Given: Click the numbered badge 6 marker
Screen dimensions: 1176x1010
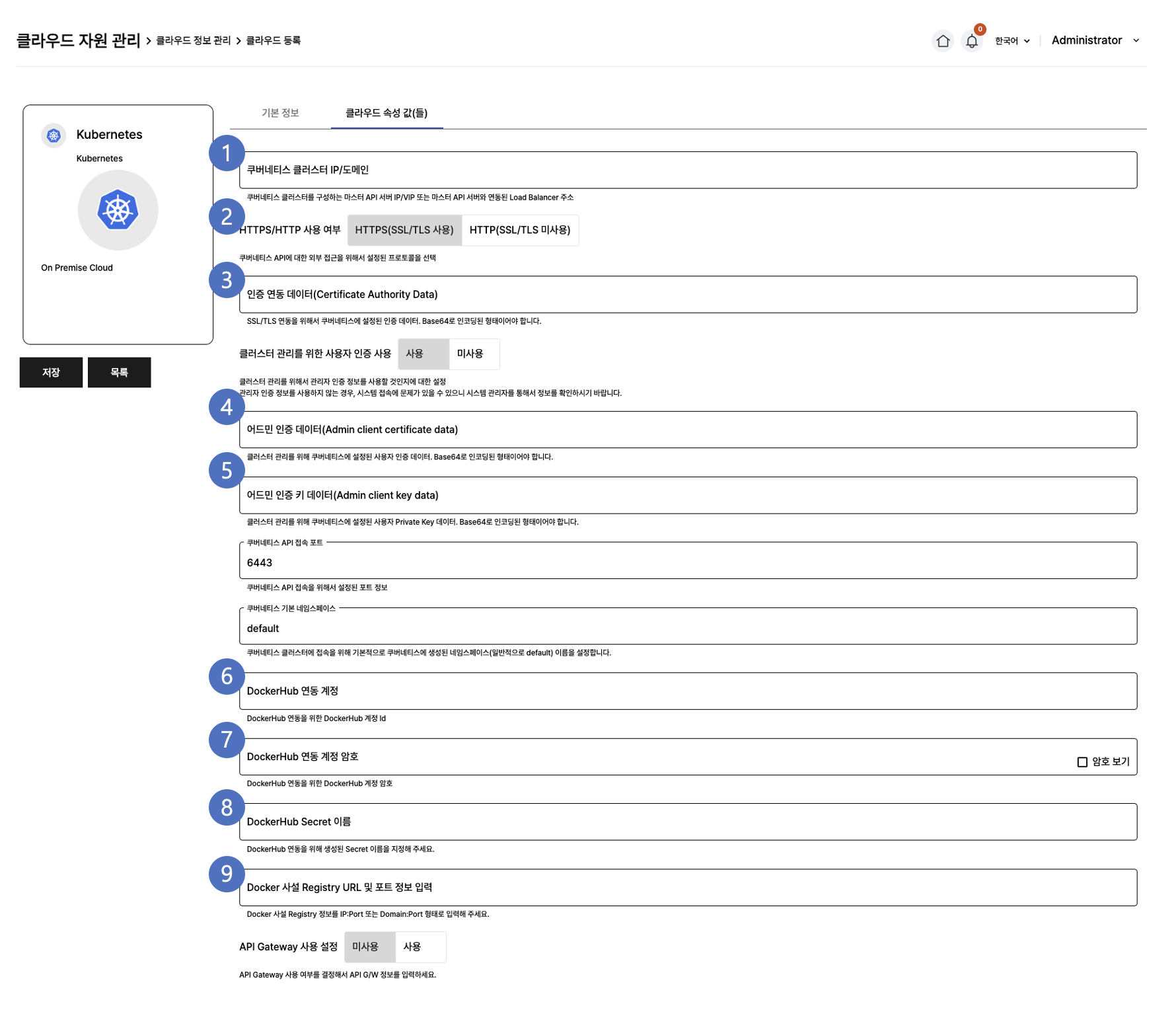Looking at the screenshot, I should 227,676.
